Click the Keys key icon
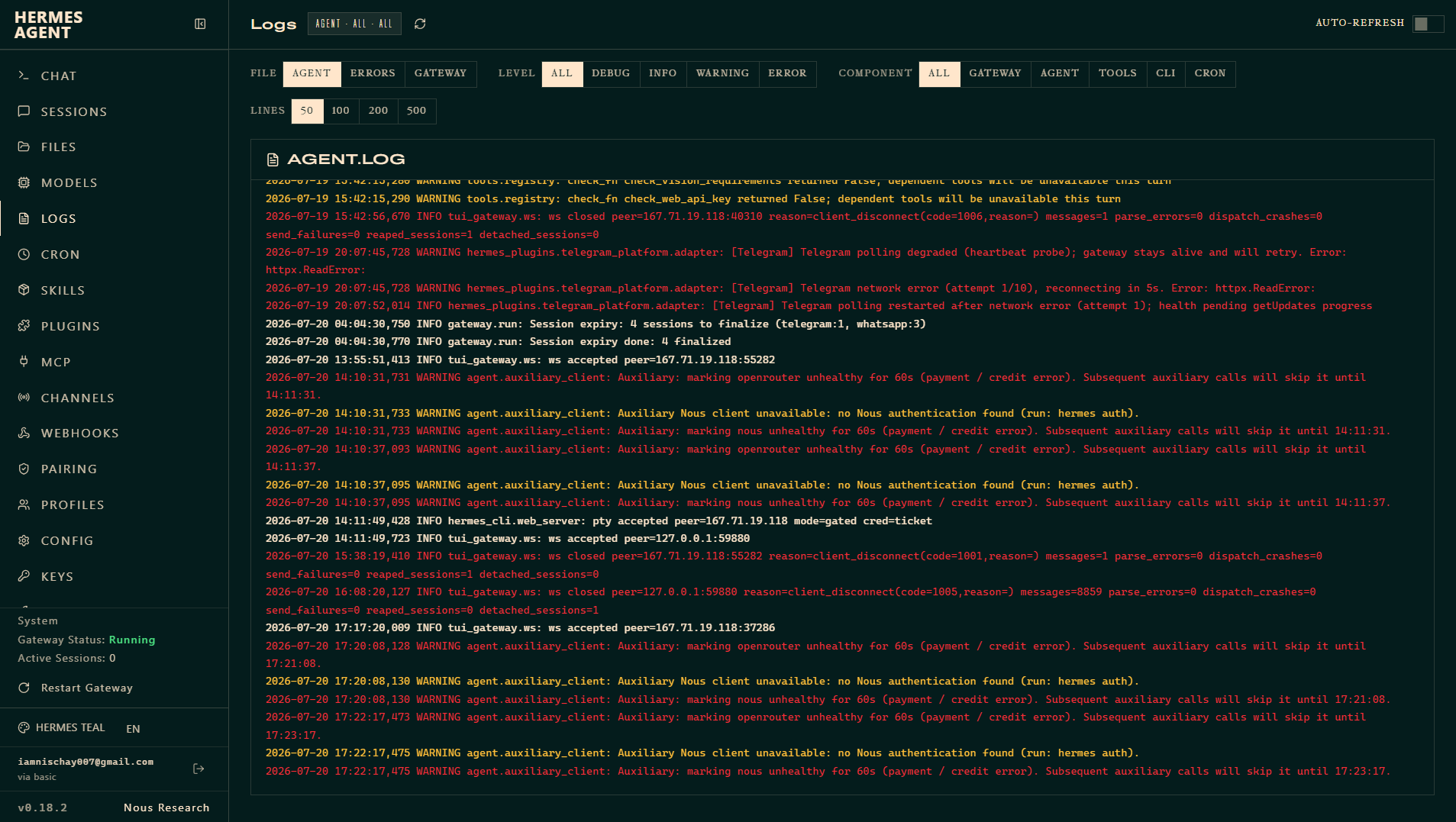This screenshot has width=1456, height=822. click(24, 576)
